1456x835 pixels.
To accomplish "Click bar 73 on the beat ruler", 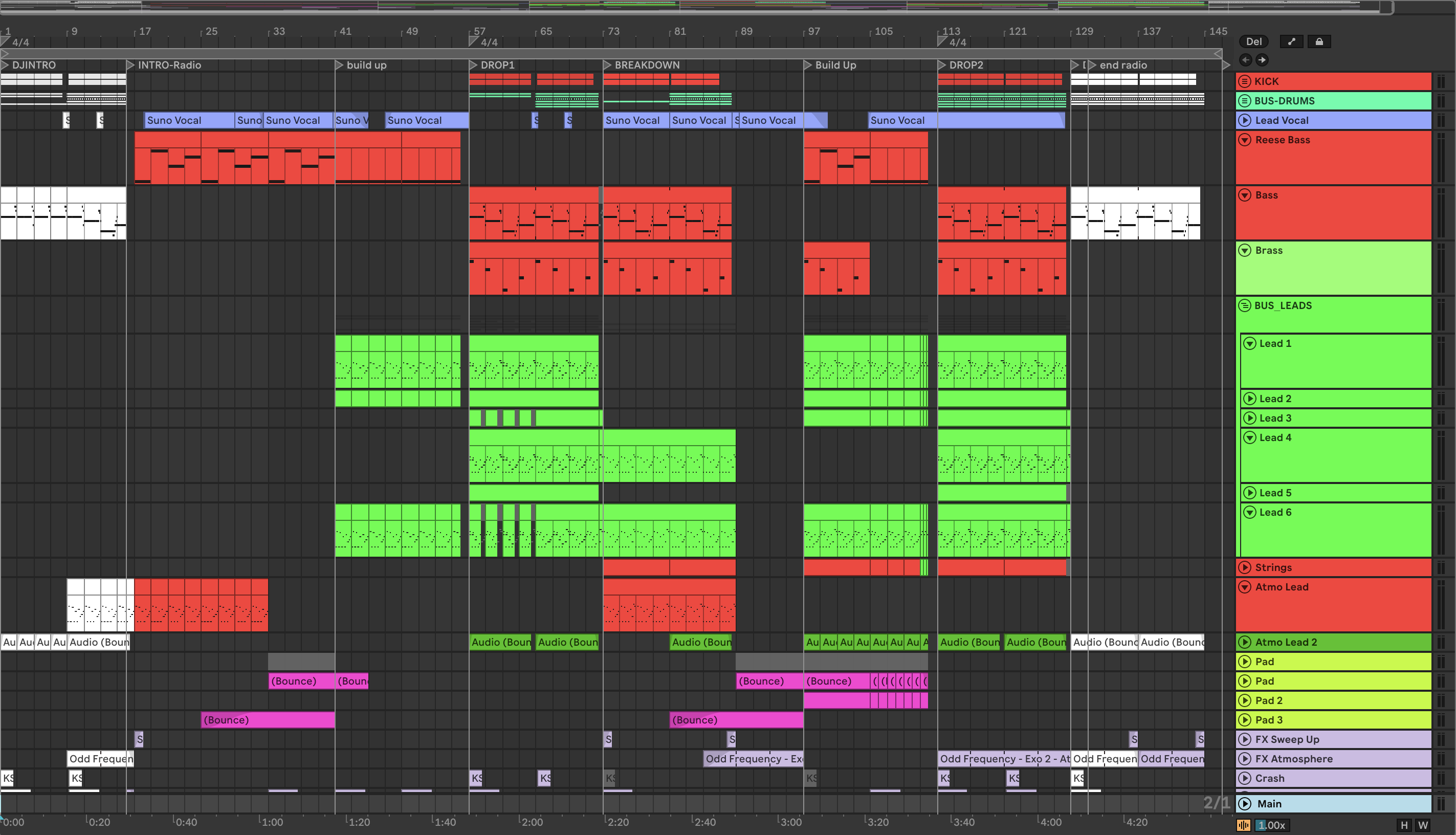I will coord(613,31).
